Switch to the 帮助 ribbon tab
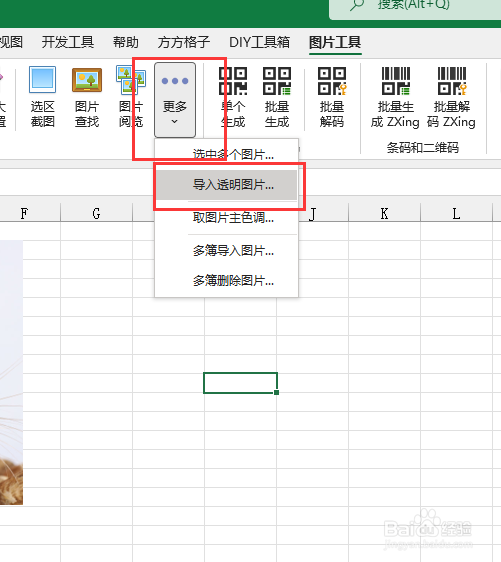This screenshot has width=501, height=562. [x=126, y=42]
